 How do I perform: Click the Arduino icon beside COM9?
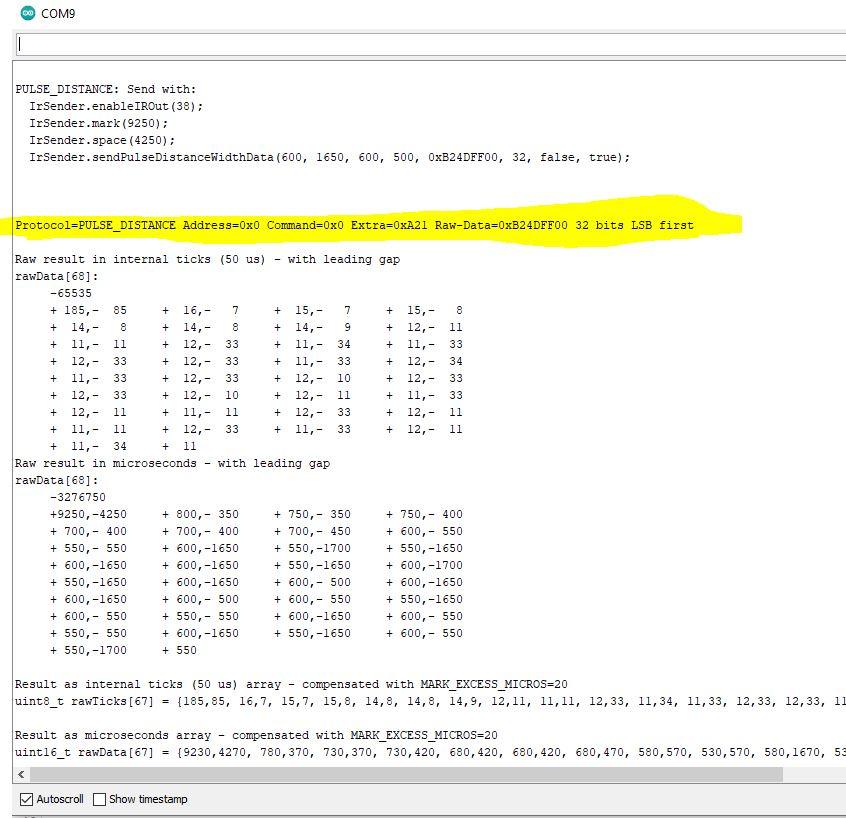tap(28, 13)
